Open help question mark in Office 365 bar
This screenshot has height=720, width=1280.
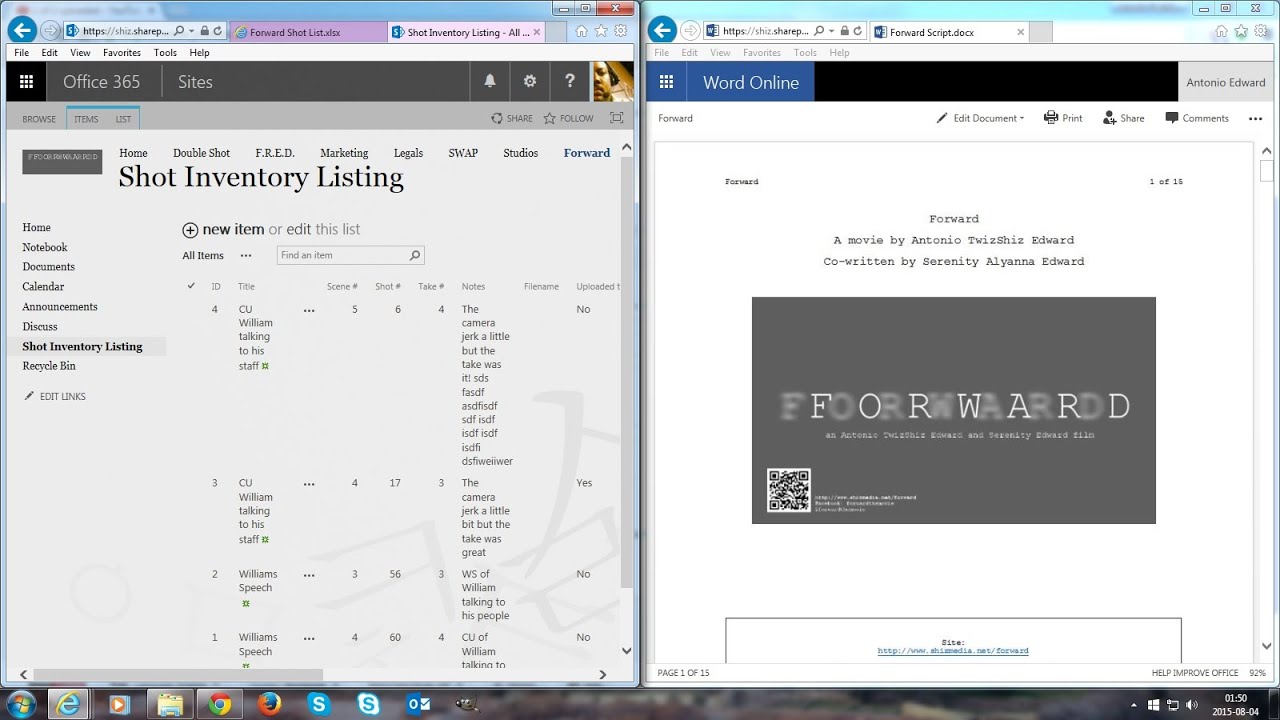[570, 82]
